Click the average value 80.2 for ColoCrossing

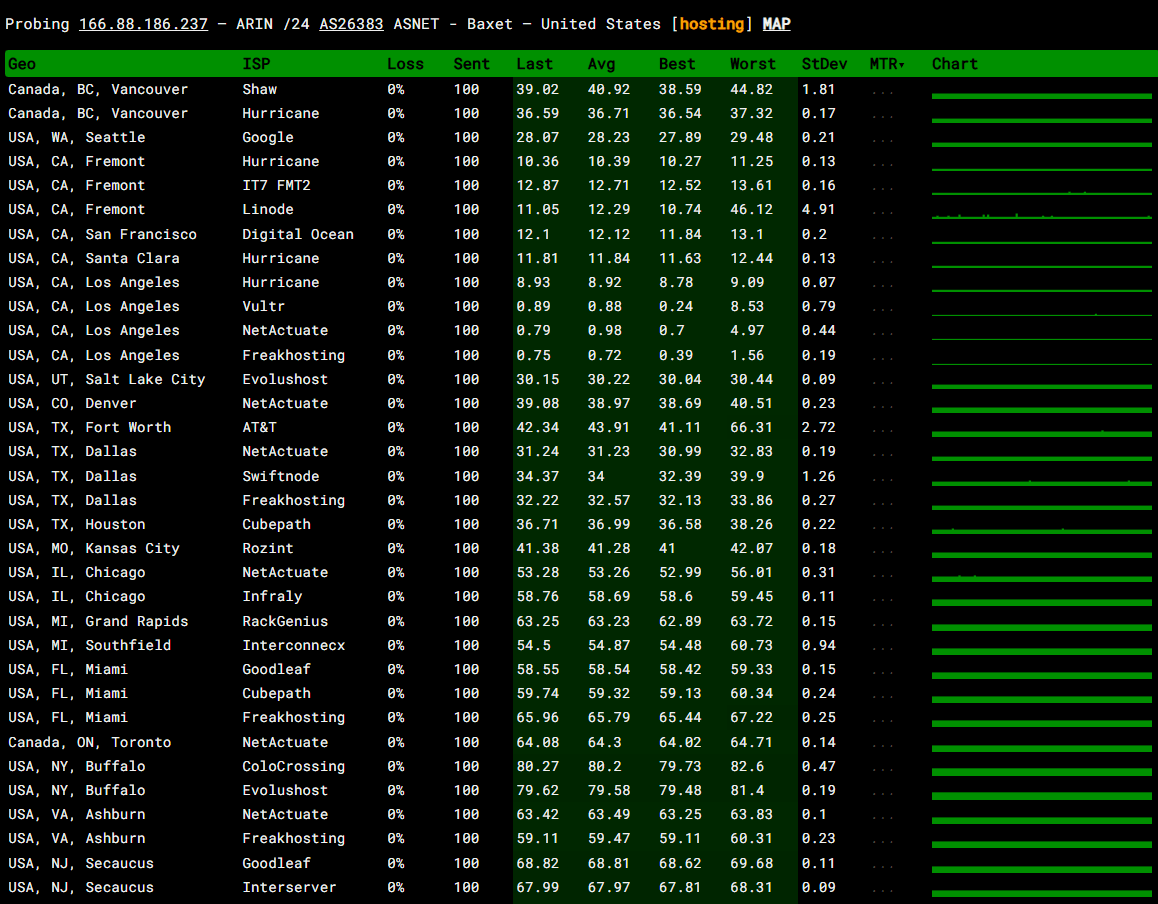[x=605, y=767]
